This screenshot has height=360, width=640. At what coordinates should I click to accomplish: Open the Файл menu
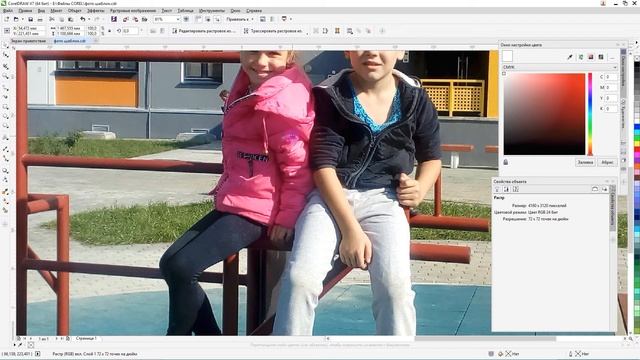tap(7, 11)
